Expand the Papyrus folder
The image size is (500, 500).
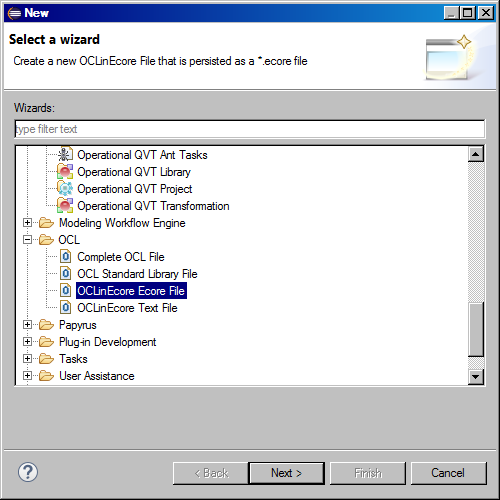click(28, 325)
